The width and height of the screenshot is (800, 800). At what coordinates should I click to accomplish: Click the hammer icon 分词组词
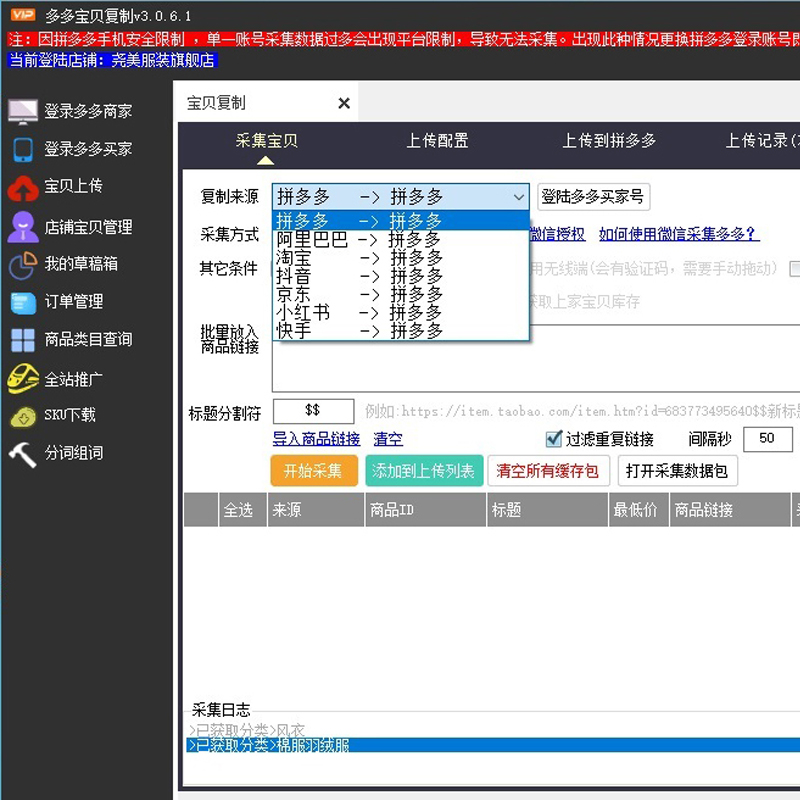pos(23,454)
